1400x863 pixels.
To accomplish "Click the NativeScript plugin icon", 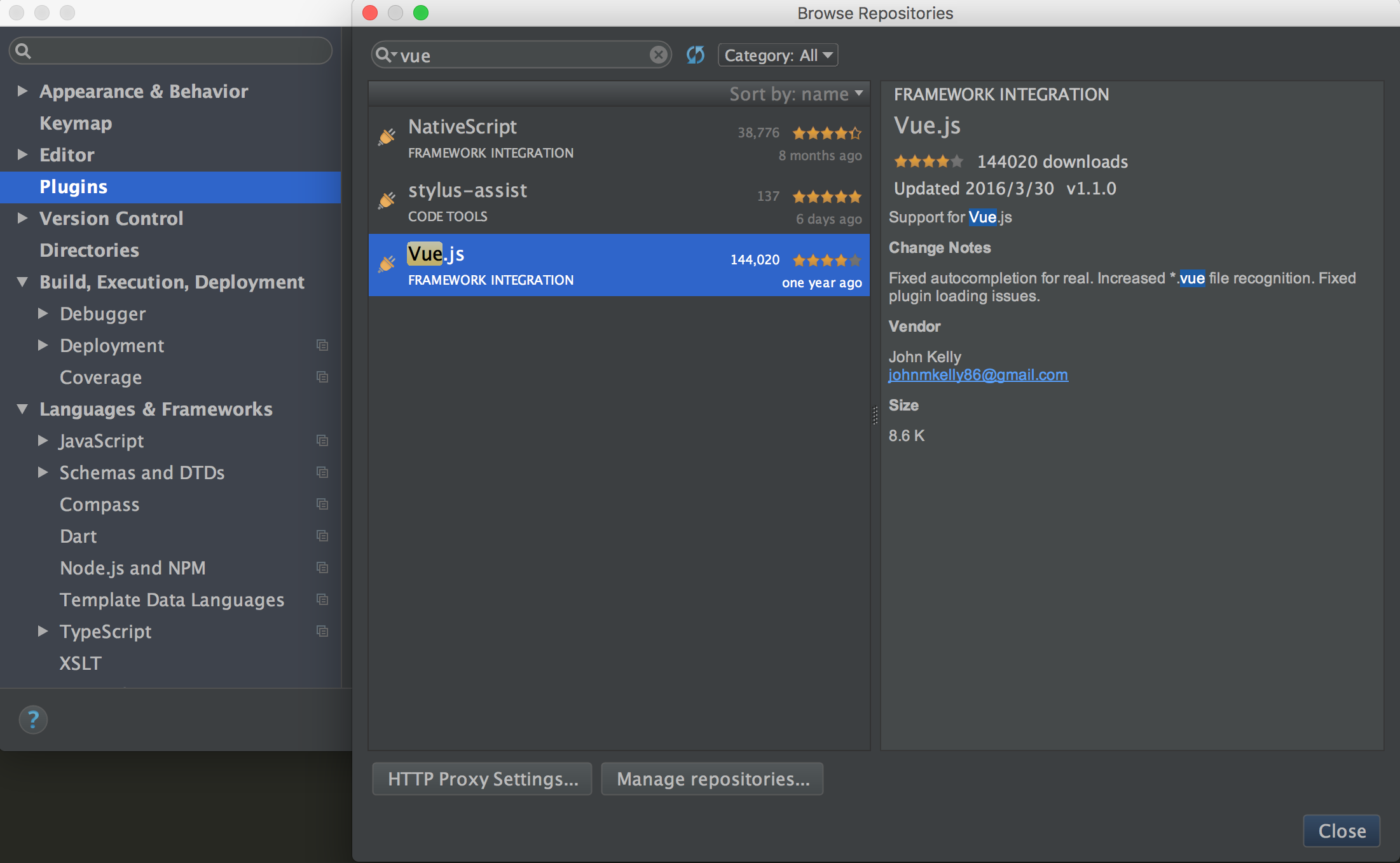I will tap(387, 137).
